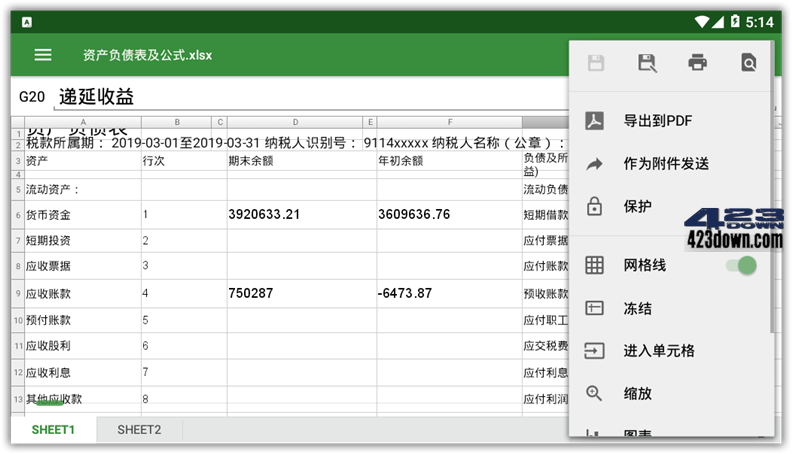Open the find-in-document search icon
The image size is (792, 454).
[x=749, y=63]
